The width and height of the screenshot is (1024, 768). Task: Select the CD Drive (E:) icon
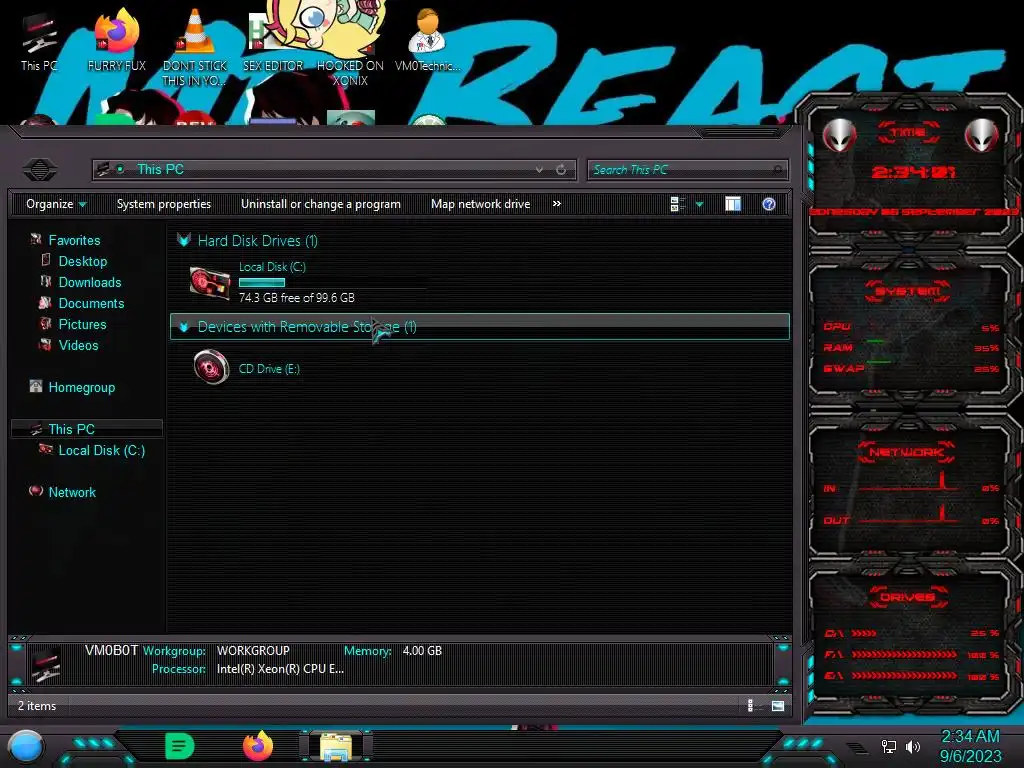coord(211,367)
